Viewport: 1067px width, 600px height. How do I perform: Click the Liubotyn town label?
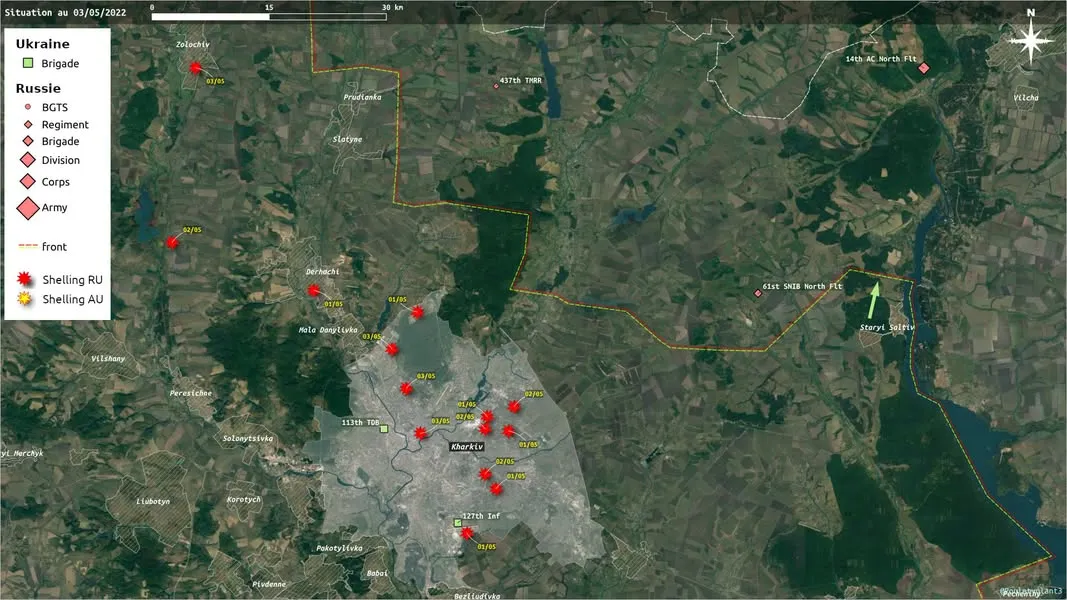153,501
